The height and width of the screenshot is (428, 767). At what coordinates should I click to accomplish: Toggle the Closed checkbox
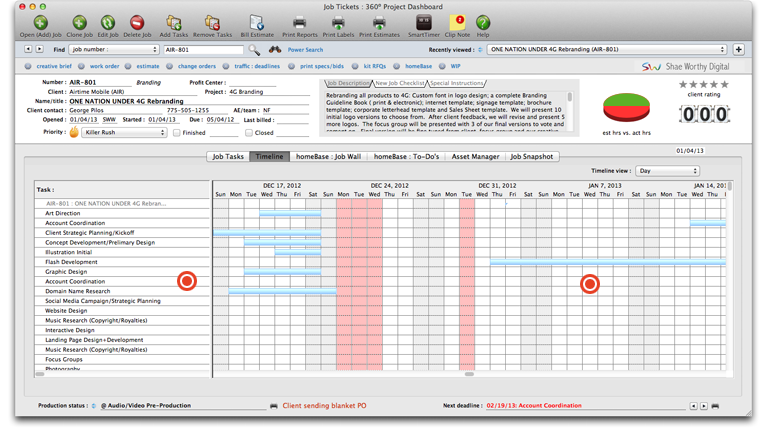[x=249, y=132]
